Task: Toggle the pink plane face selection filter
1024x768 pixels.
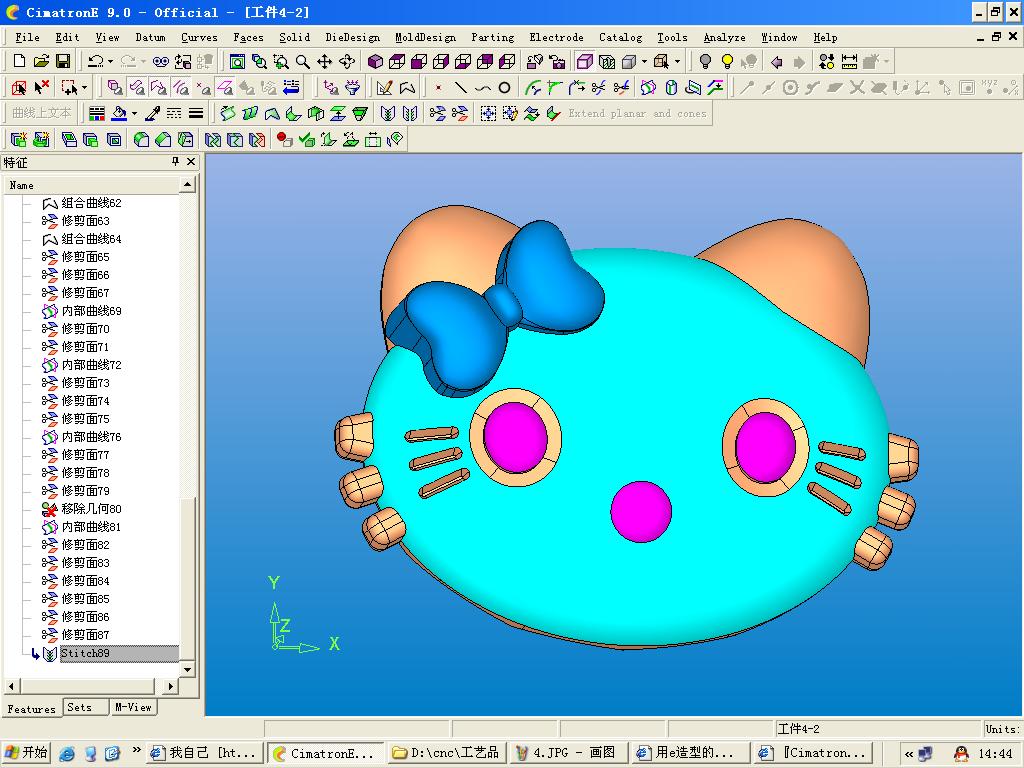Action: [x=225, y=87]
